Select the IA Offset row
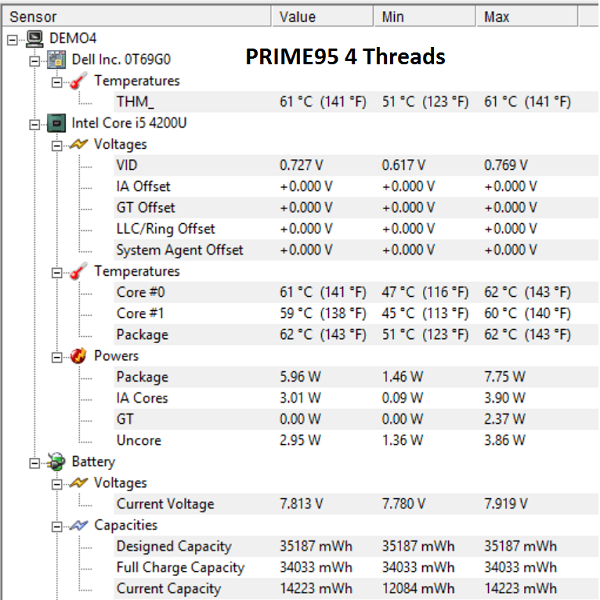Image resolution: width=600 pixels, height=600 pixels. click(x=356, y=186)
